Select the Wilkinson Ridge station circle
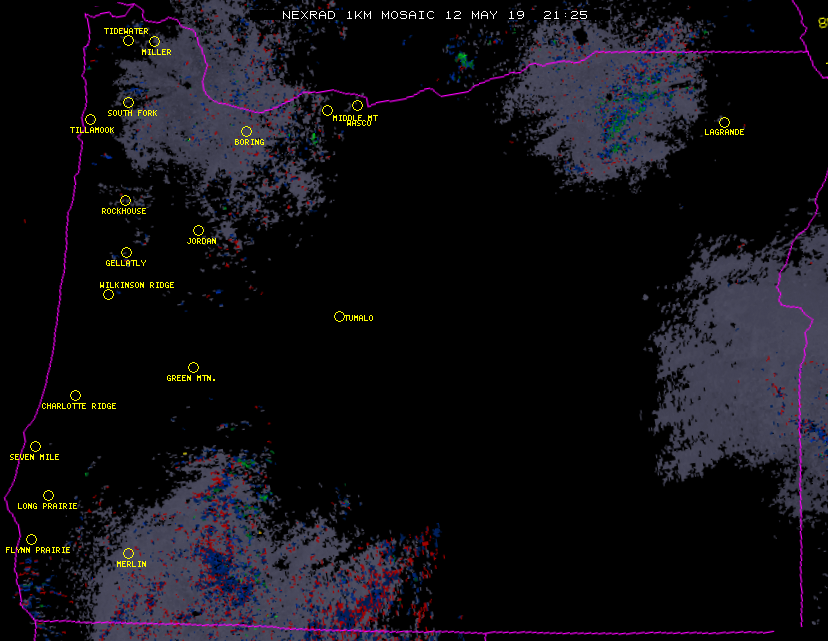The width and height of the screenshot is (828, 641). click(108, 295)
